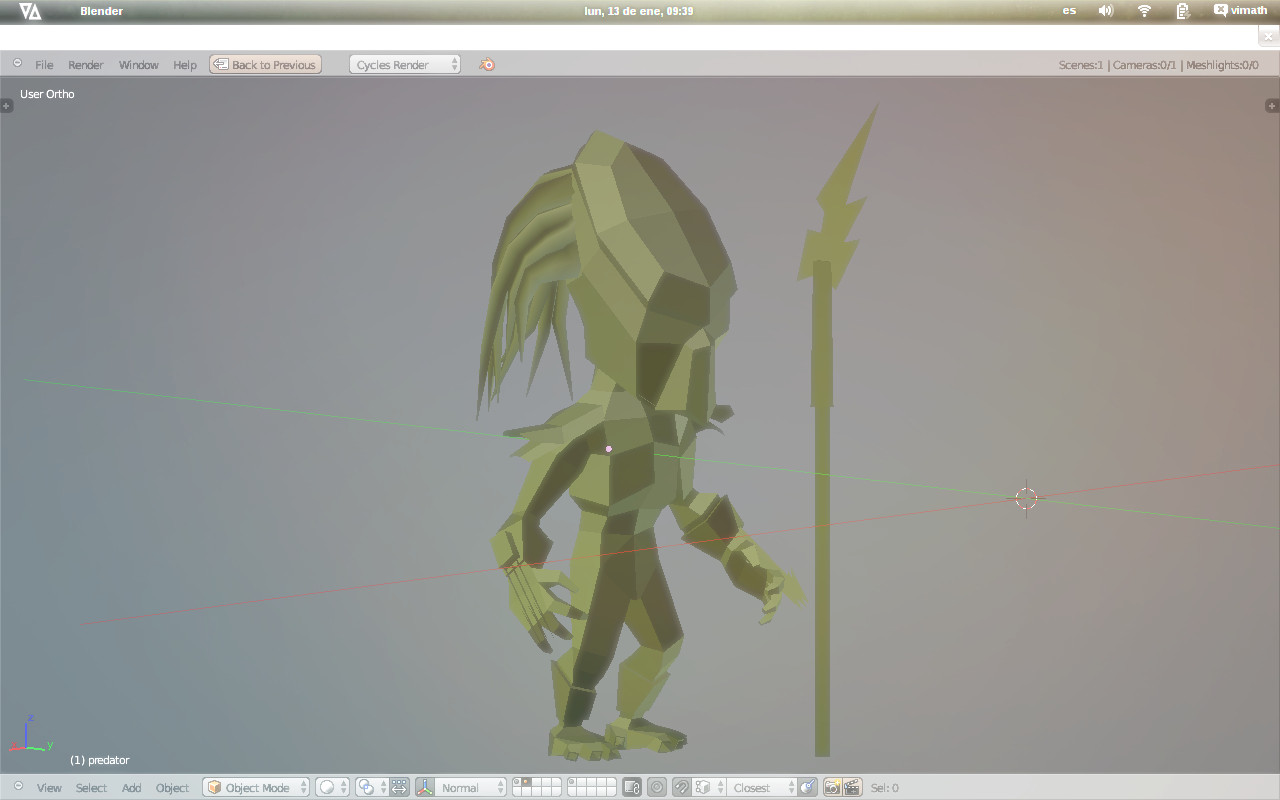The image size is (1280, 800).
Task: Open the View menu in the 3D view
Action: [x=49, y=788]
